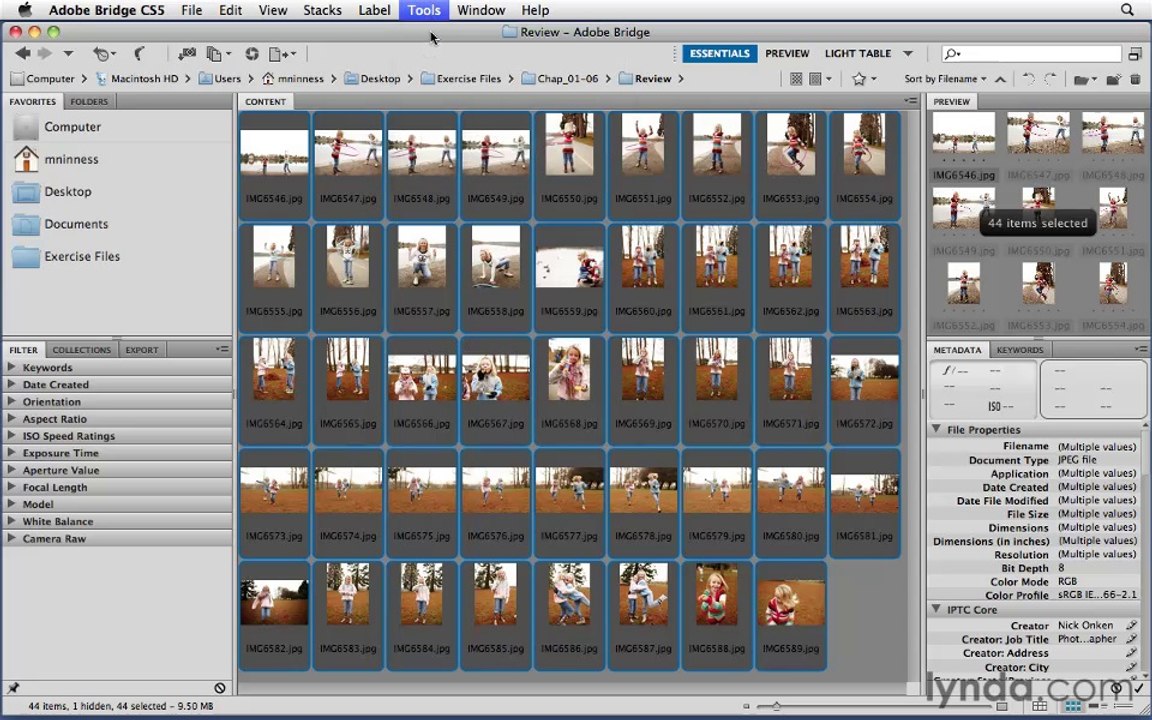Open thumbnail quality options dropdown
This screenshot has height=720, width=1152.
click(x=820, y=79)
